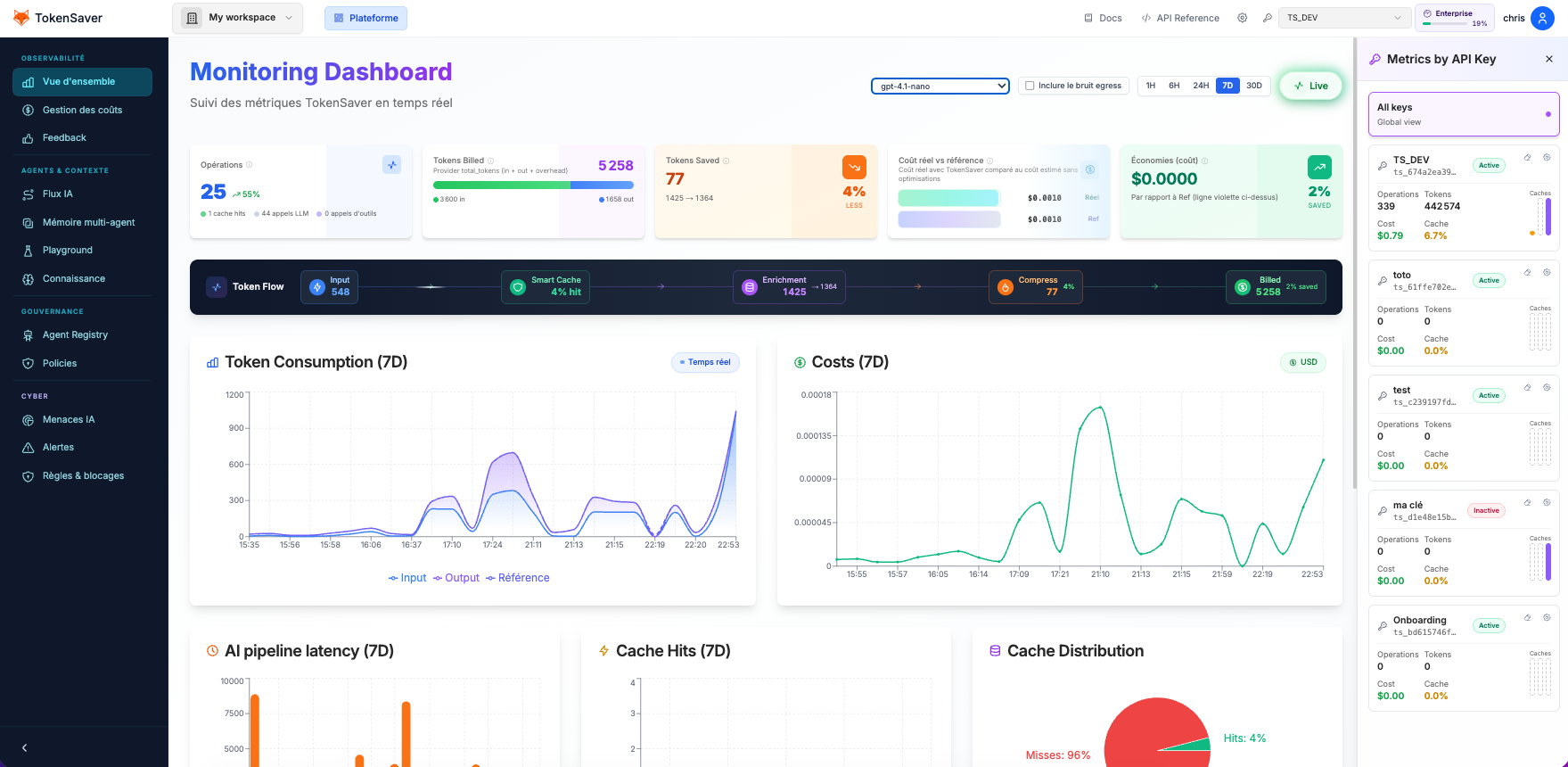Toggle Référence series in chart legend
The height and width of the screenshot is (767, 1568).
518,578
